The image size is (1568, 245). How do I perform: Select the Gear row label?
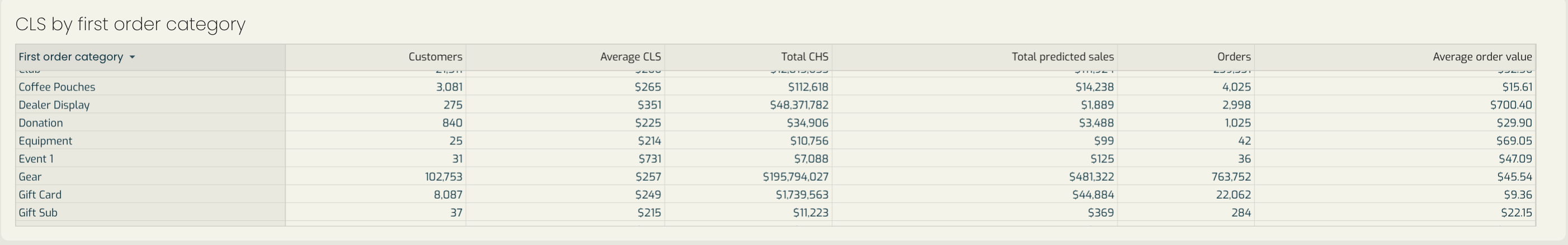click(x=30, y=177)
